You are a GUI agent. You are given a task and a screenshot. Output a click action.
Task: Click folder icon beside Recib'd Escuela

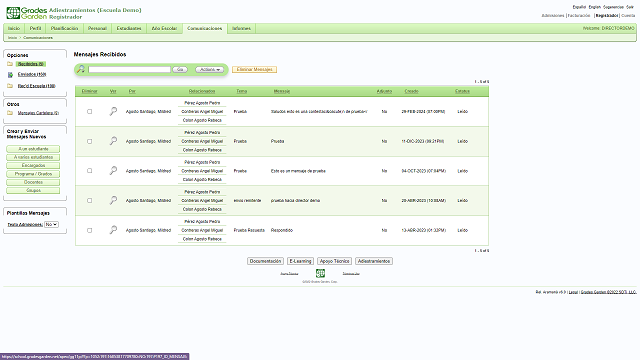[x=10, y=86]
